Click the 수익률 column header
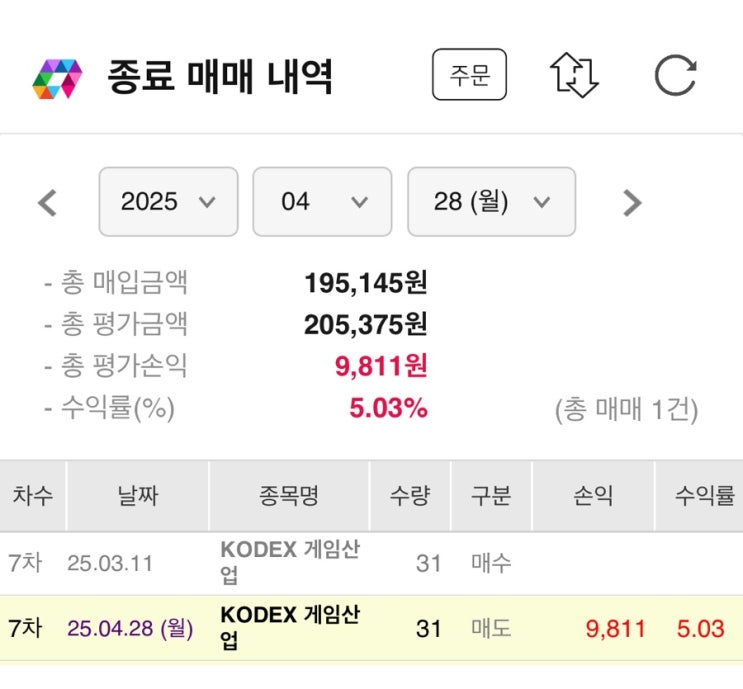The height and width of the screenshot is (689, 743). point(704,496)
